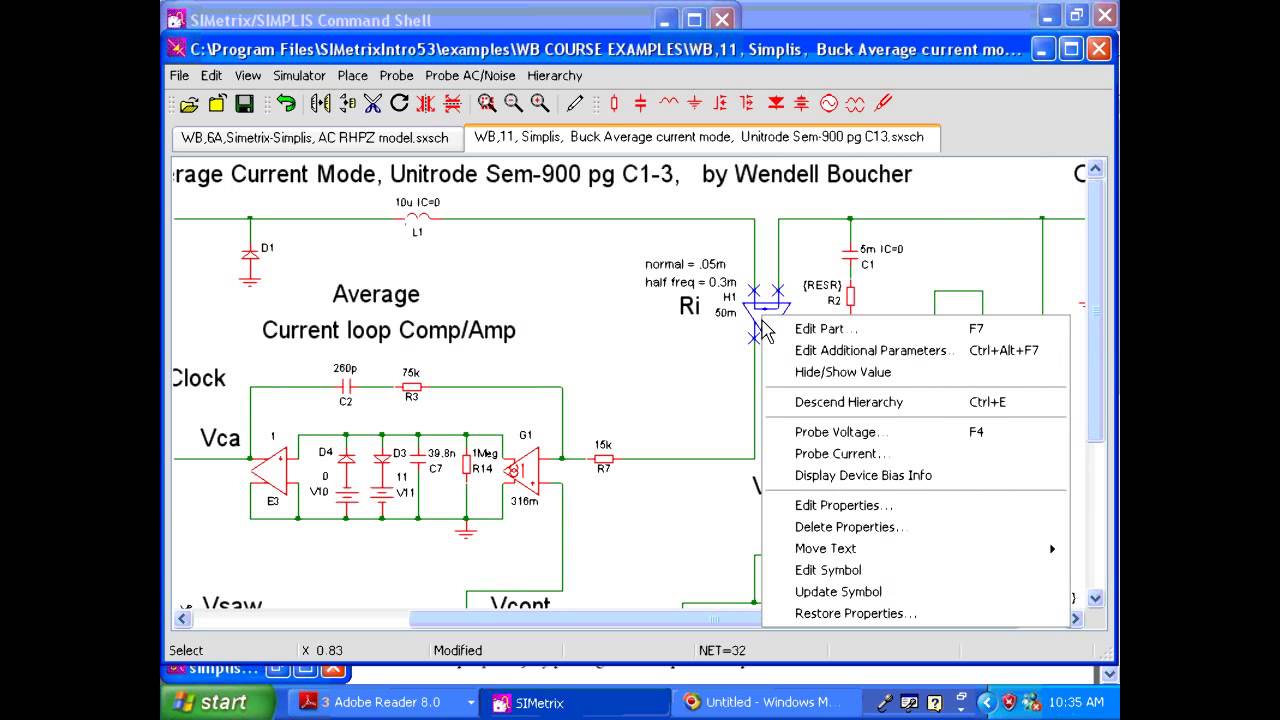The image size is (1280, 720).
Task: Click the vertical scrollbar up arrow
Action: point(1095,169)
